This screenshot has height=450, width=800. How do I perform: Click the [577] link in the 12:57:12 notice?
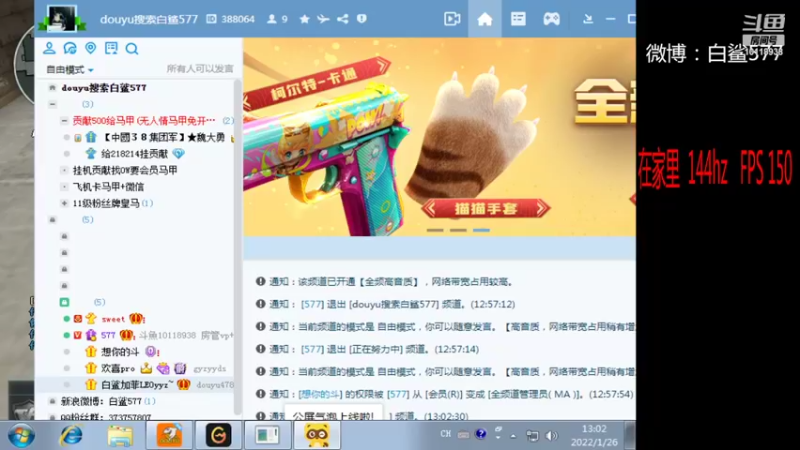(x=312, y=304)
